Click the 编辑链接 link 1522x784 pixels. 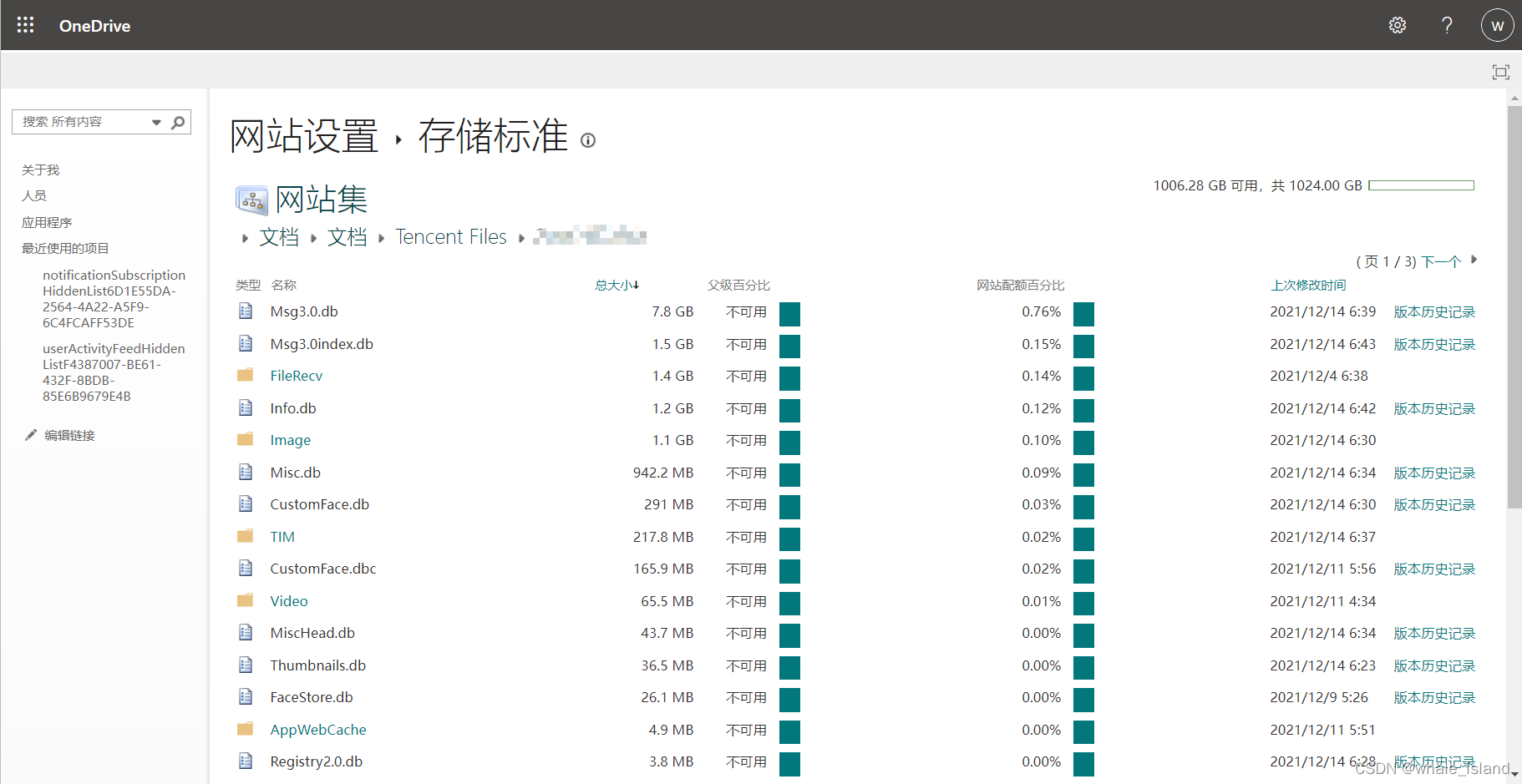click(69, 435)
